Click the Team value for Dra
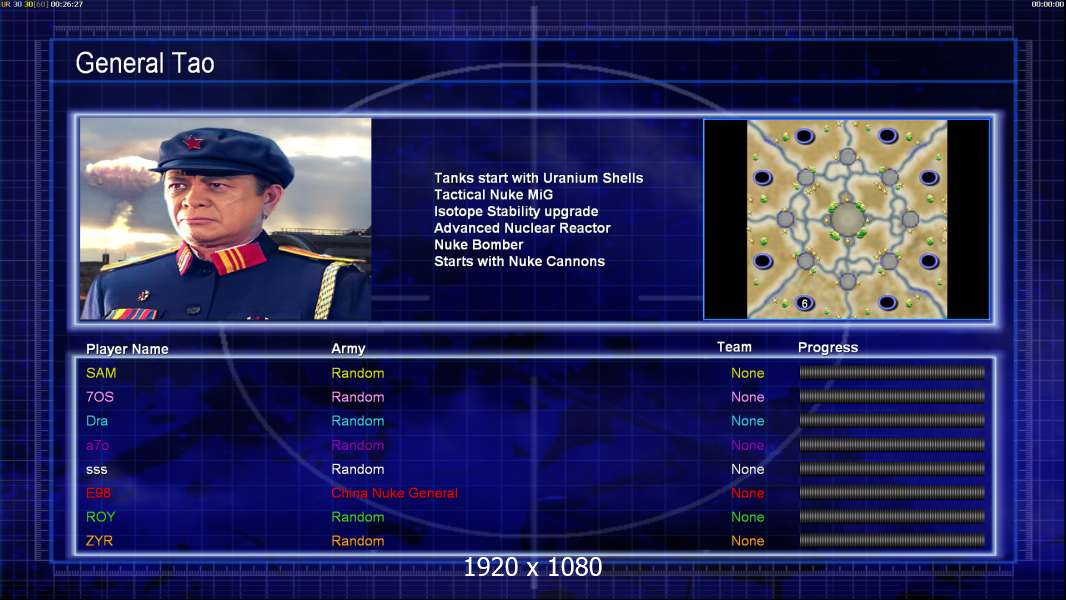 747,421
